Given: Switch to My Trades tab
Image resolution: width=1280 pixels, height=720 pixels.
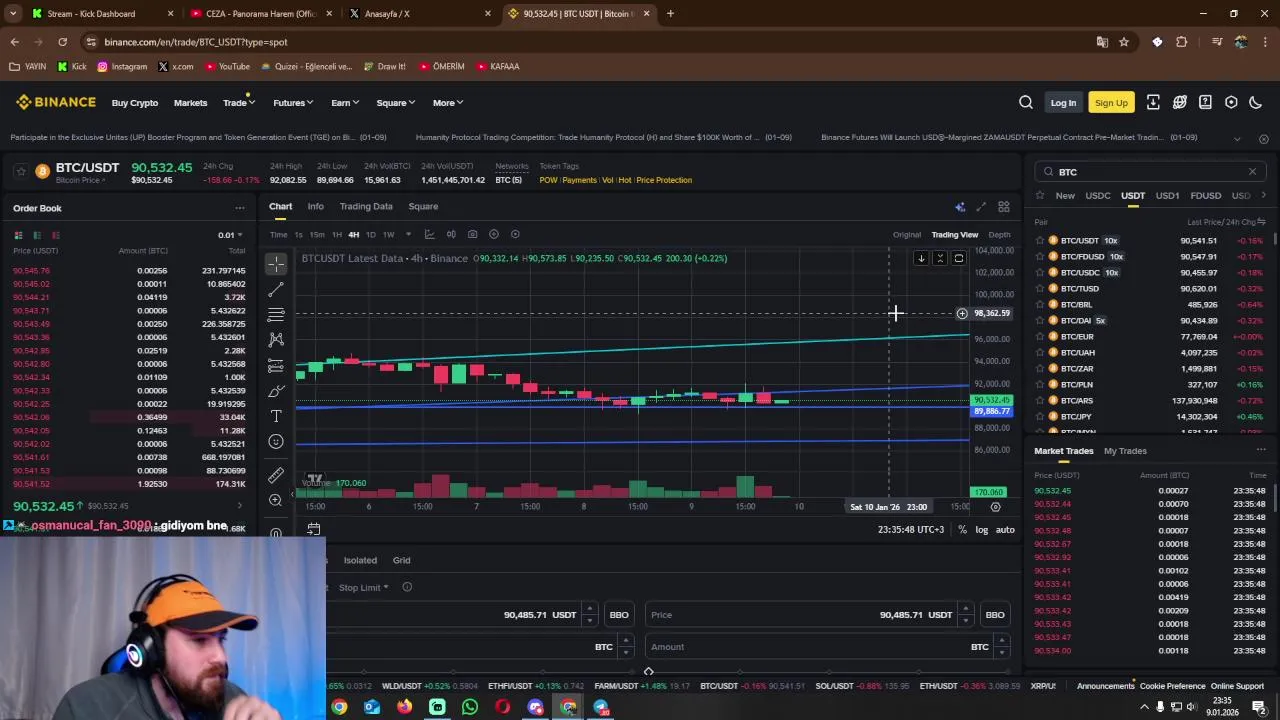Looking at the screenshot, I should point(1125,451).
